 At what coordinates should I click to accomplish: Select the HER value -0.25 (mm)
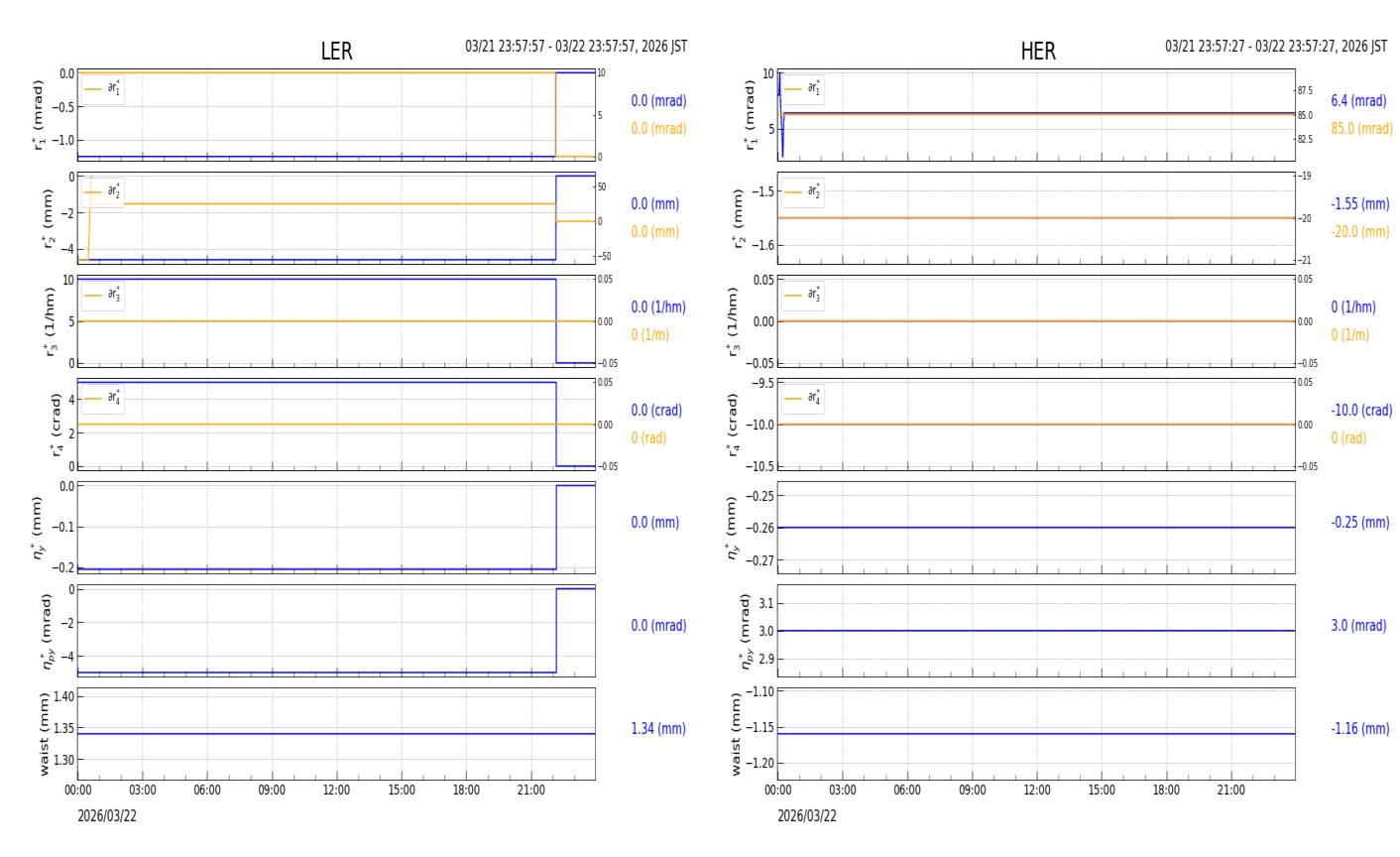point(1360,523)
